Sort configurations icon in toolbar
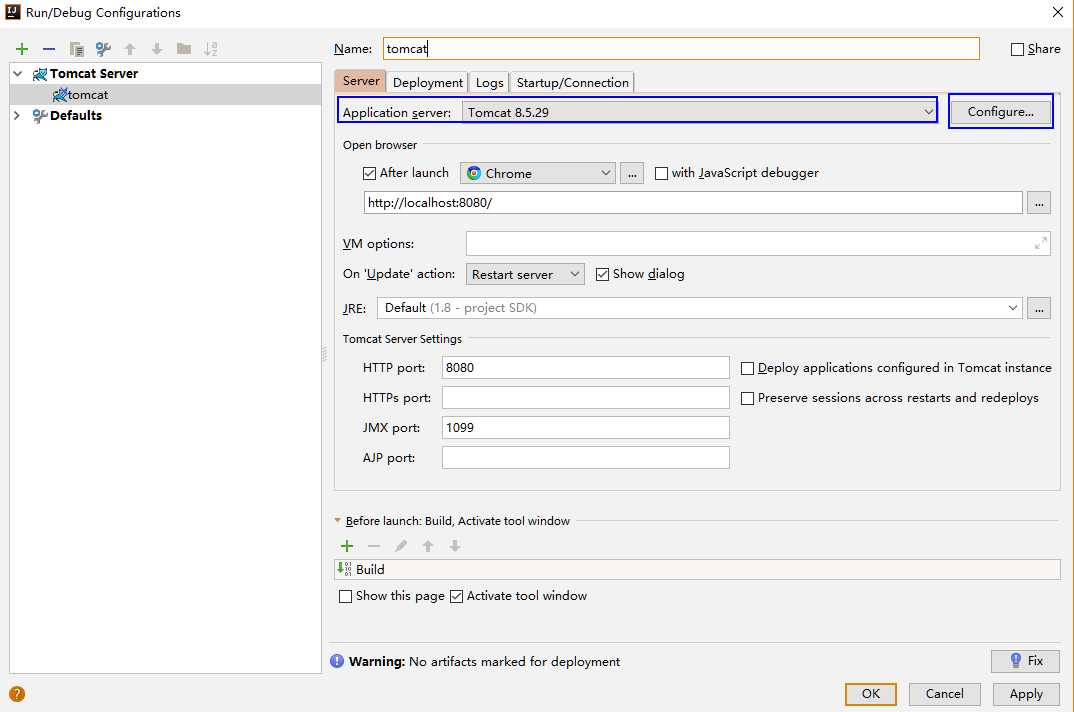This screenshot has height=712, width=1074. click(211, 49)
